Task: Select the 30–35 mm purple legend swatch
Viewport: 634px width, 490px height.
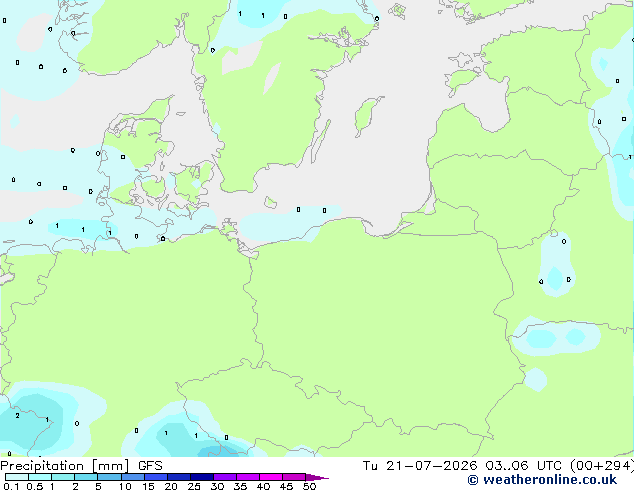Action: [x=225, y=477]
